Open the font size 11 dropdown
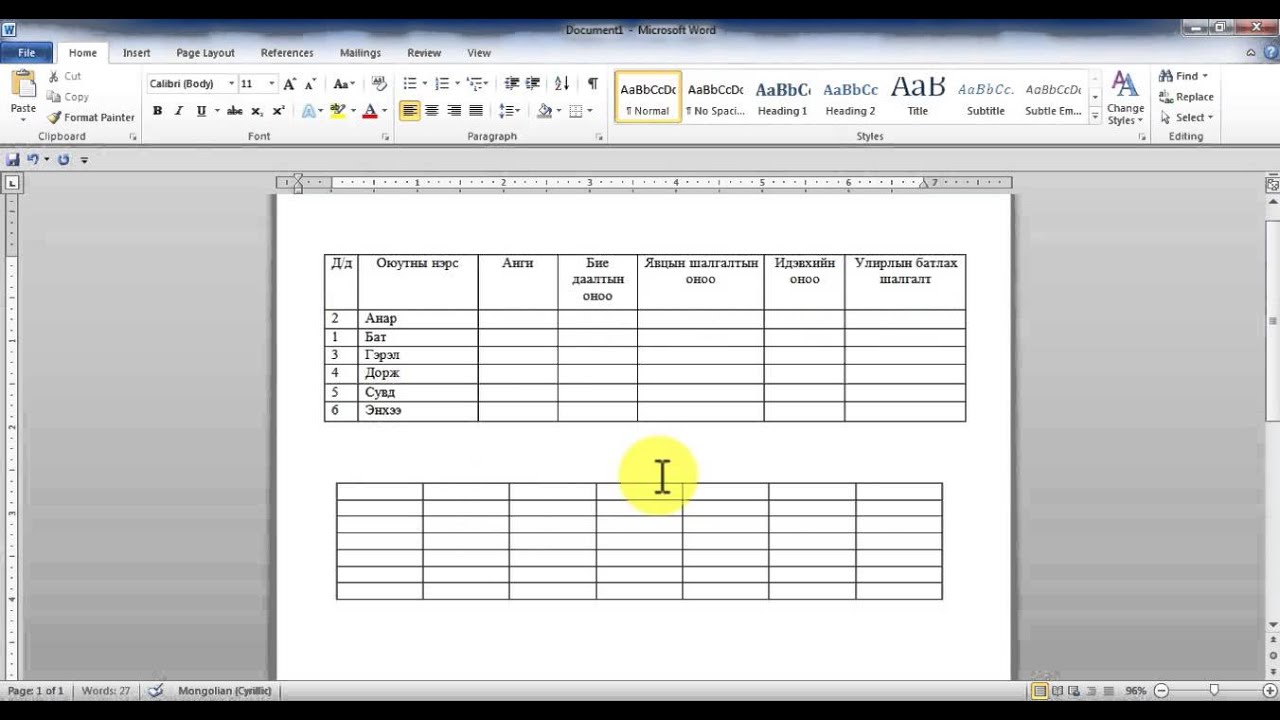This screenshot has width=1280, height=720. tap(271, 84)
